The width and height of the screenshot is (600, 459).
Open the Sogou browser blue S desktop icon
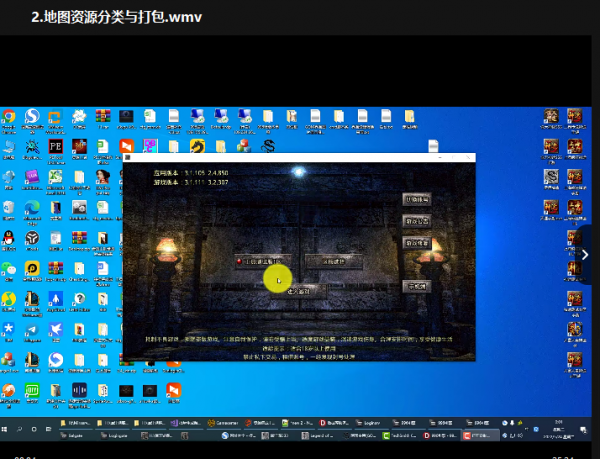32,116
